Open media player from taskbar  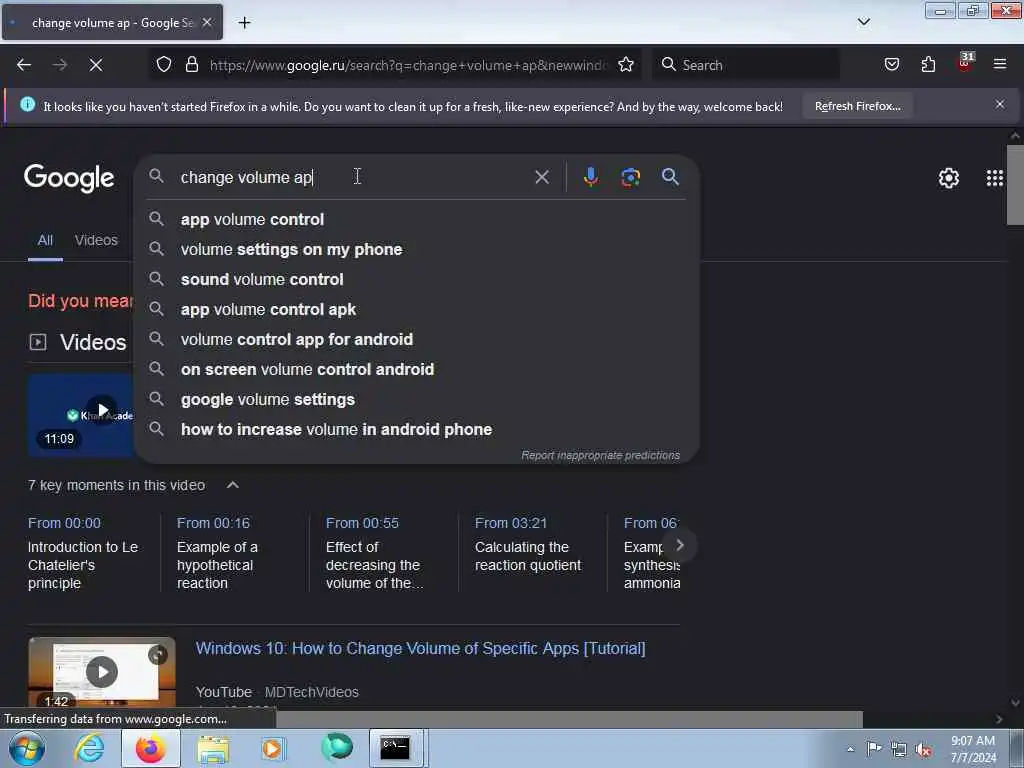coord(274,748)
